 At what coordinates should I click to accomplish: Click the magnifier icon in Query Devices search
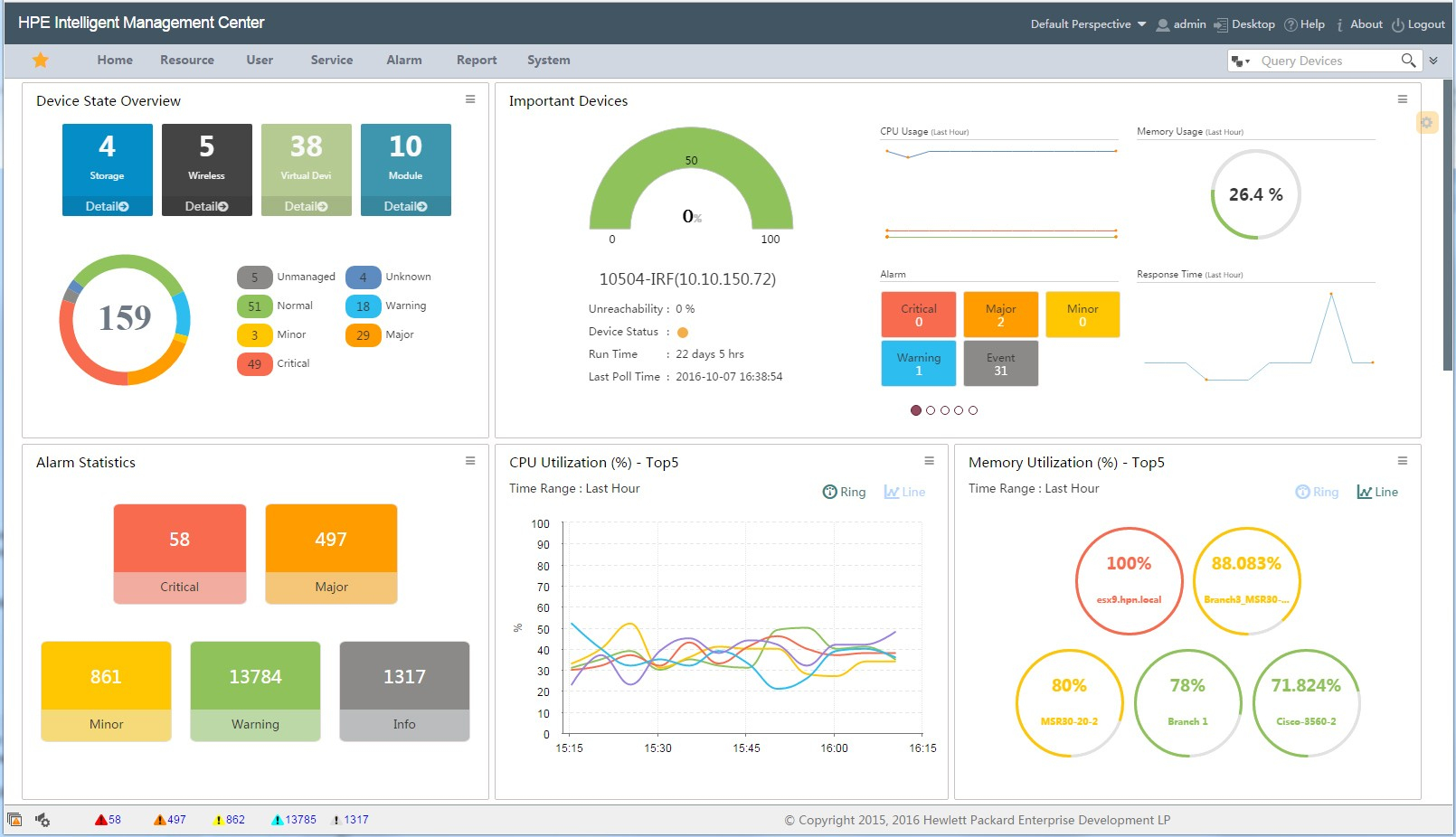(x=1408, y=60)
